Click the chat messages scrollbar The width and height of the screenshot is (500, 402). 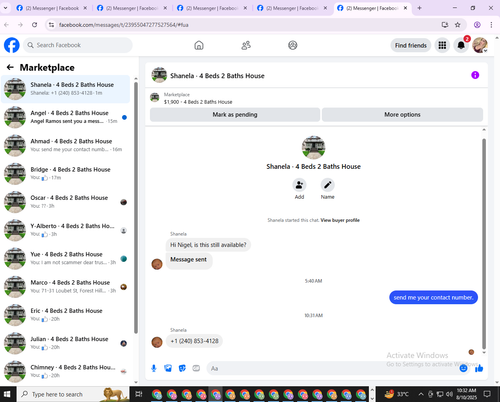pos(484,243)
